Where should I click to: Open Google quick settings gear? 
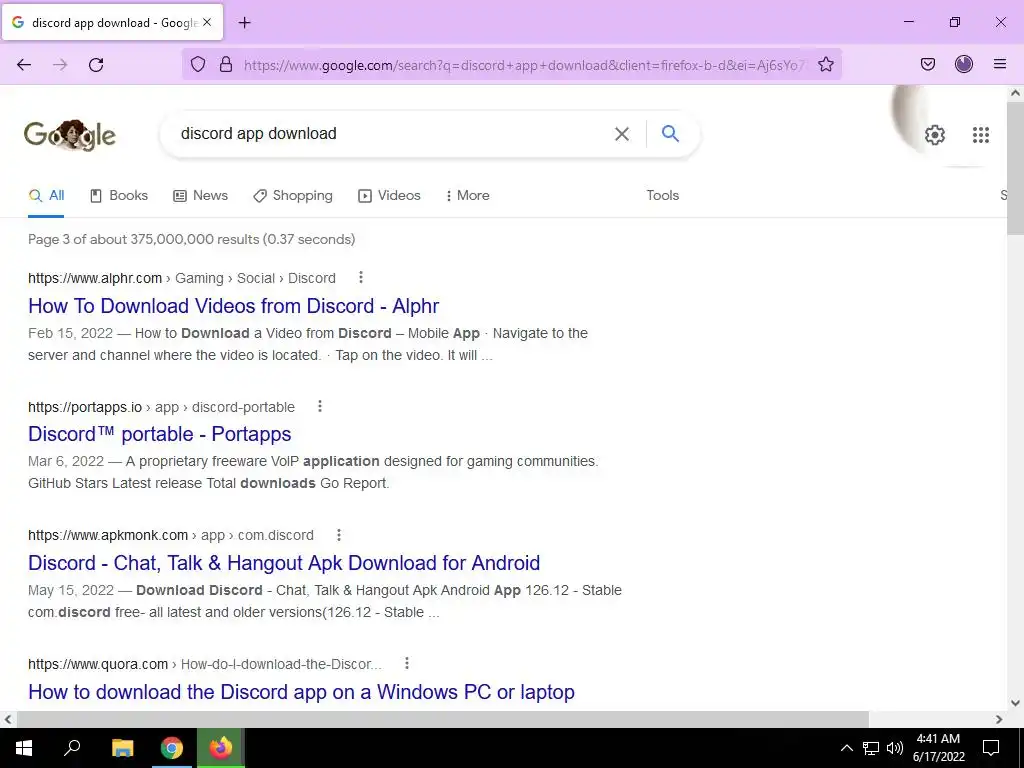935,135
